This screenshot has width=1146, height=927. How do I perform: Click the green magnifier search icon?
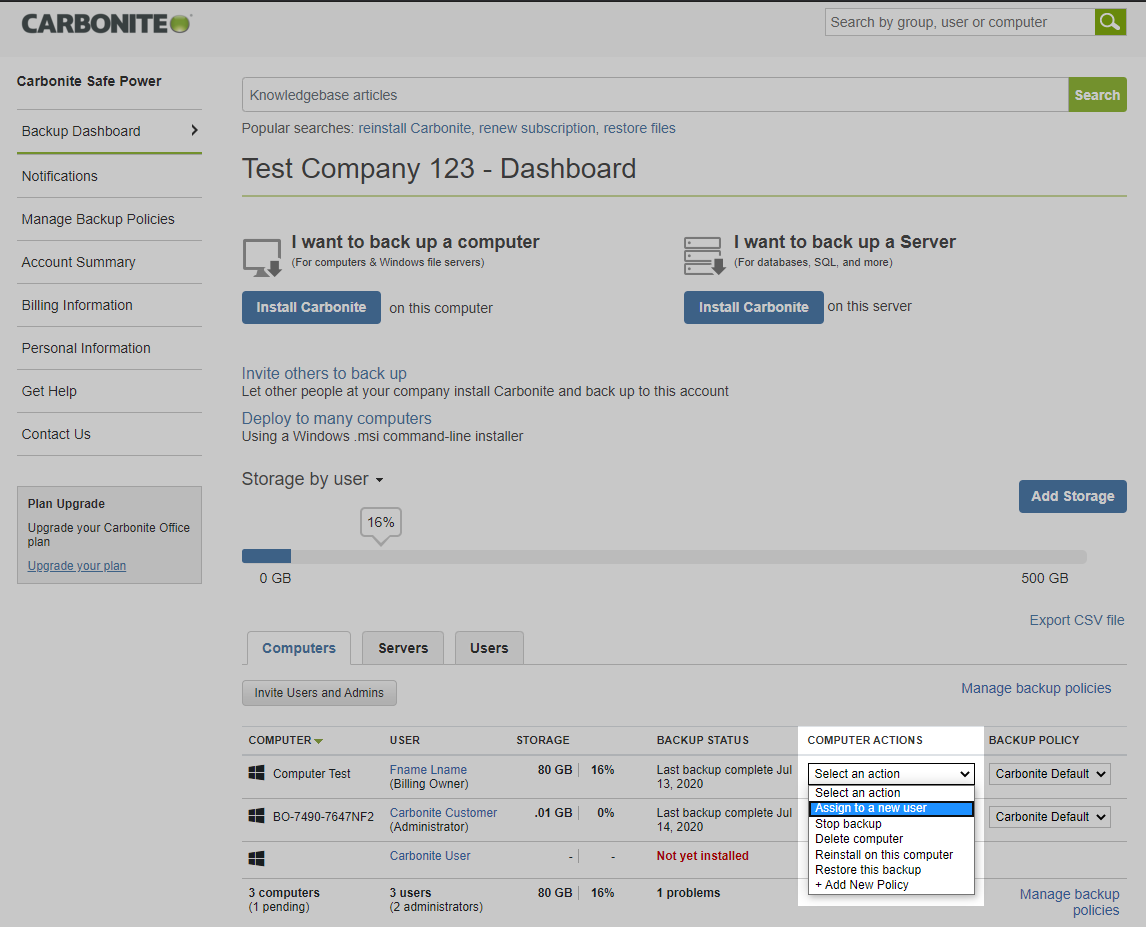1110,22
